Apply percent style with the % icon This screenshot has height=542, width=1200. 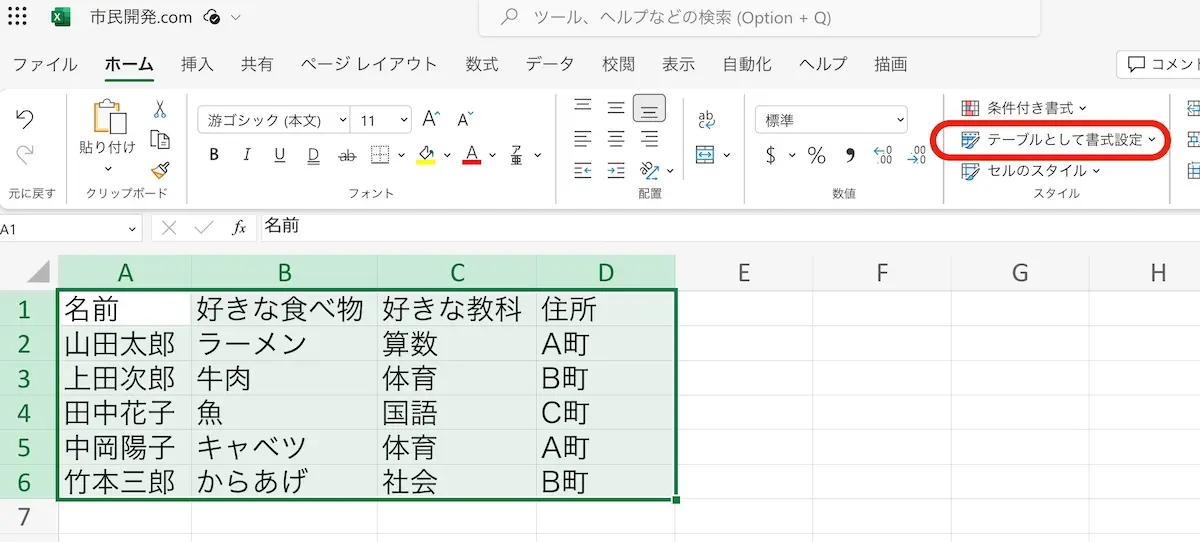(817, 155)
